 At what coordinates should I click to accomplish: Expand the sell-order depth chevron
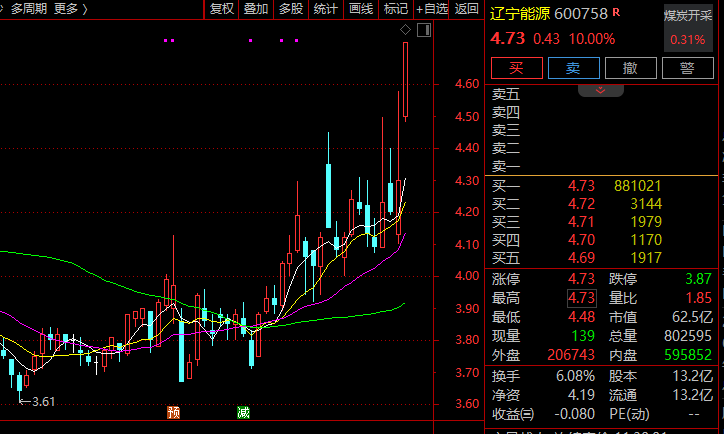point(601,90)
